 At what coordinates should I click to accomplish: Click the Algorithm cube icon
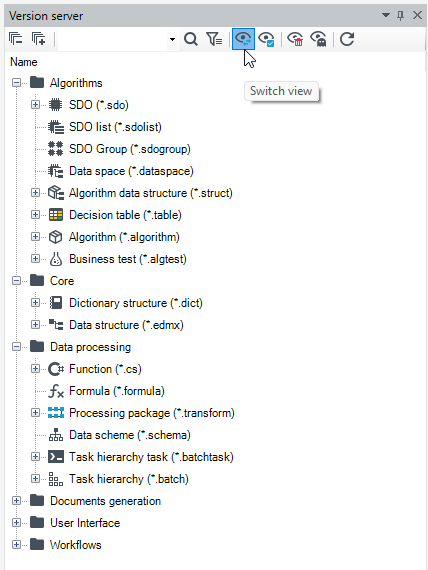[x=56, y=237]
